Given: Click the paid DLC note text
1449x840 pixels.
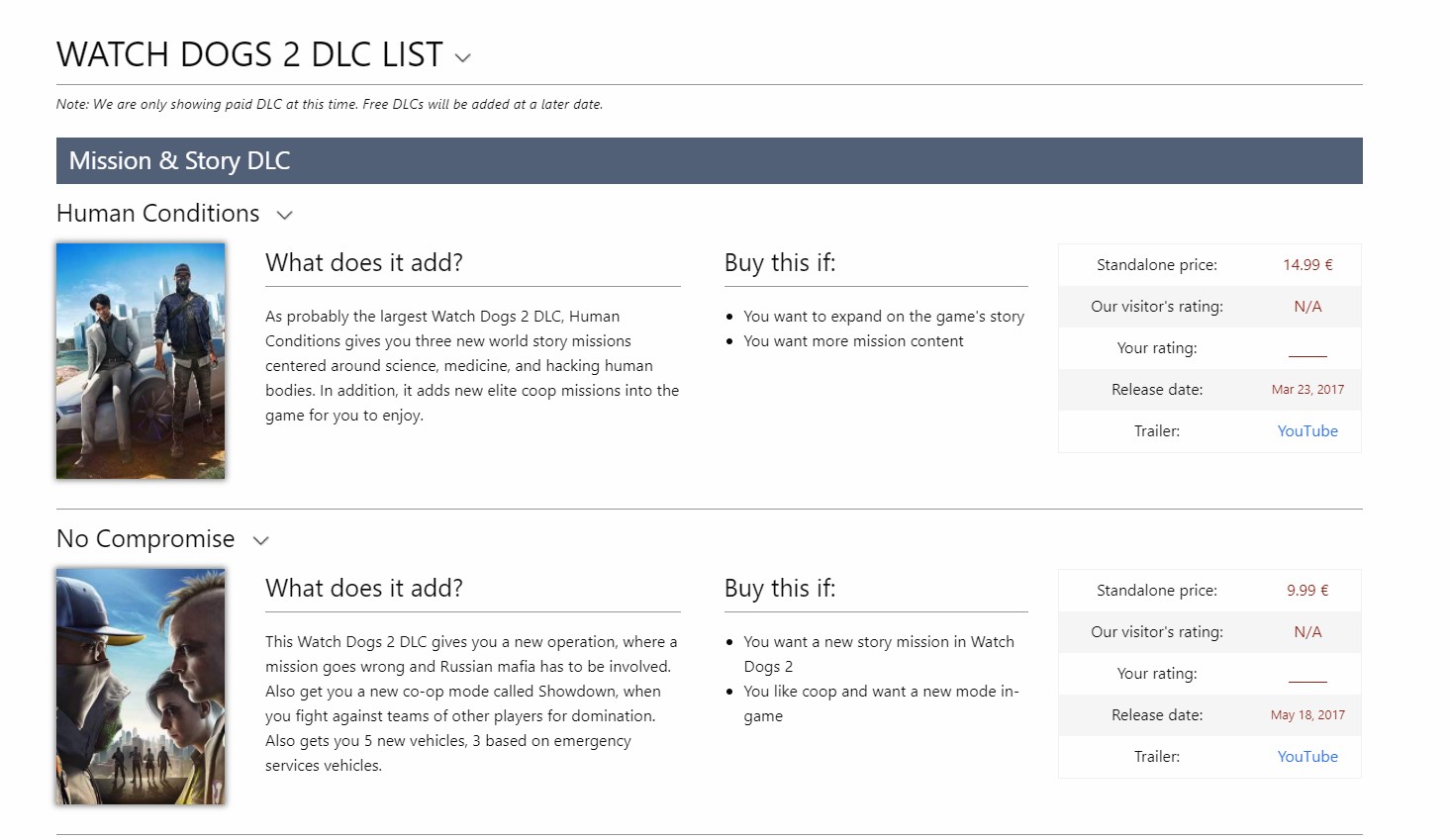Looking at the screenshot, I should pyautogui.click(x=330, y=104).
